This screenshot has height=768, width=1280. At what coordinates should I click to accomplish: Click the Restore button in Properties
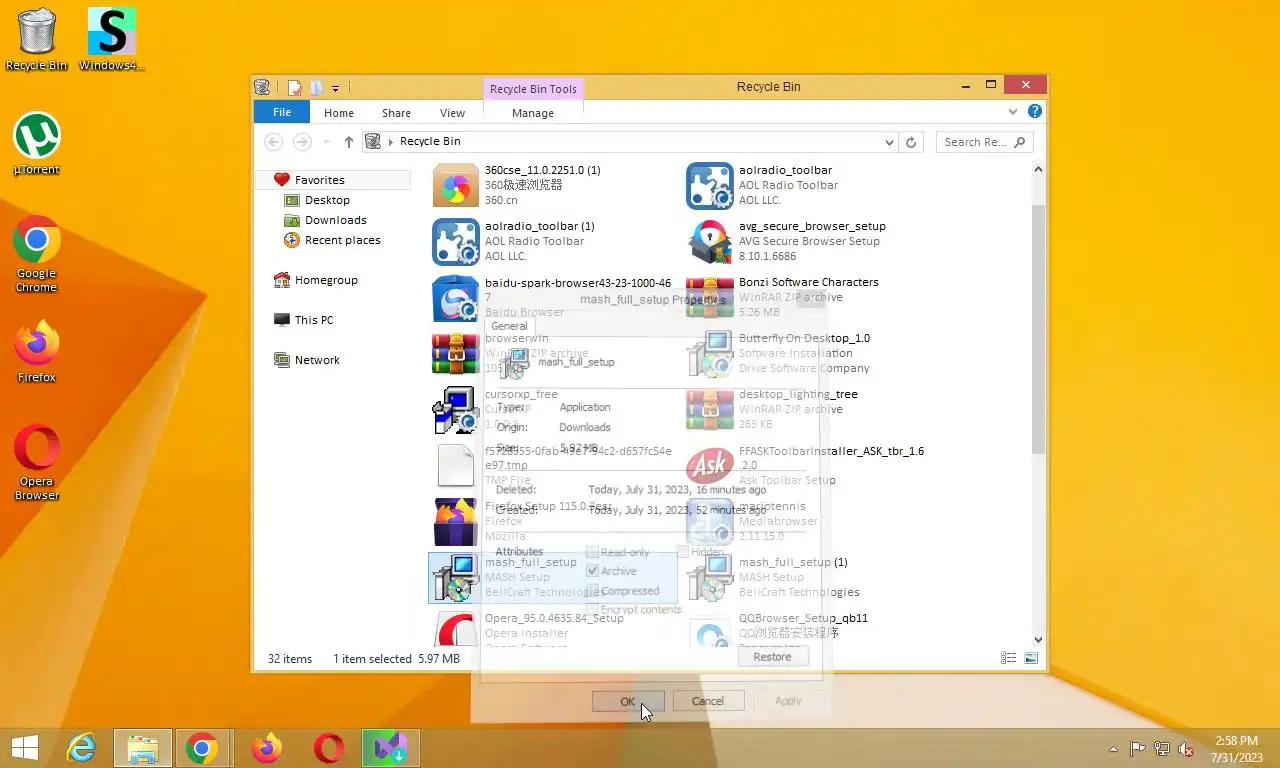pos(772,656)
